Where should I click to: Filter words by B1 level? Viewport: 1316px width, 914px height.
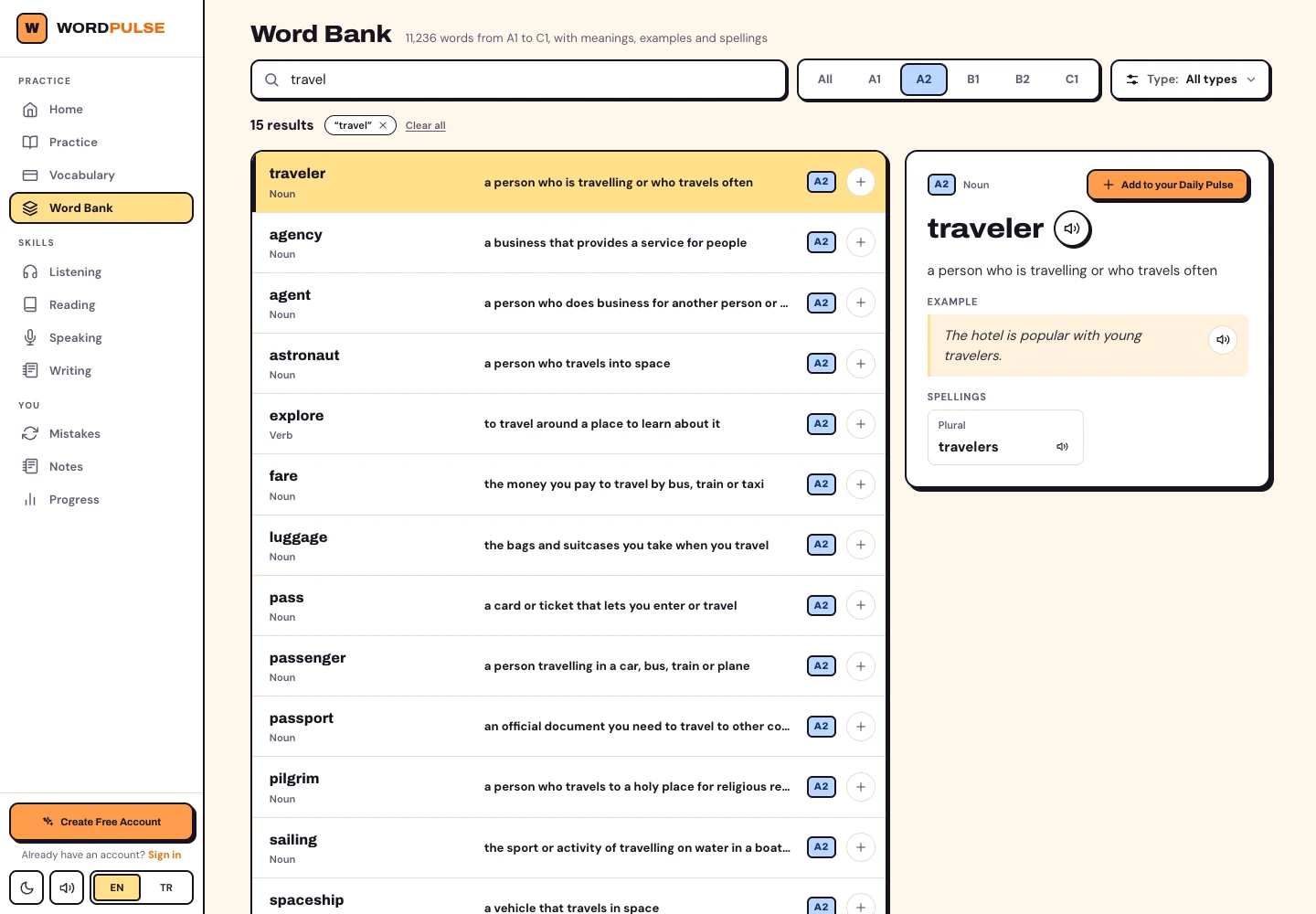[973, 80]
